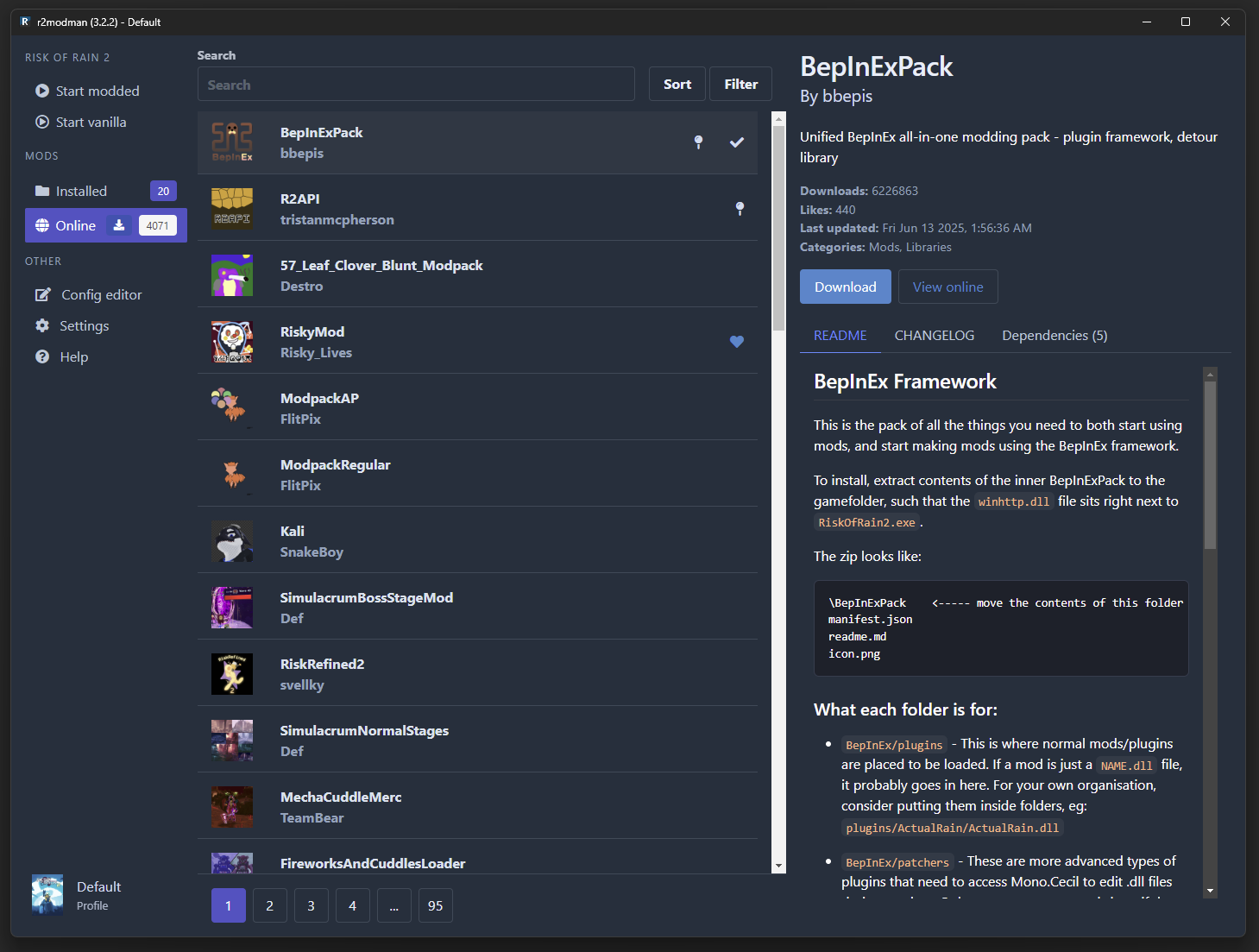The width and height of the screenshot is (1259, 952).
Task: Click the heart icon on RiskyMod
Action: point(736,342)
